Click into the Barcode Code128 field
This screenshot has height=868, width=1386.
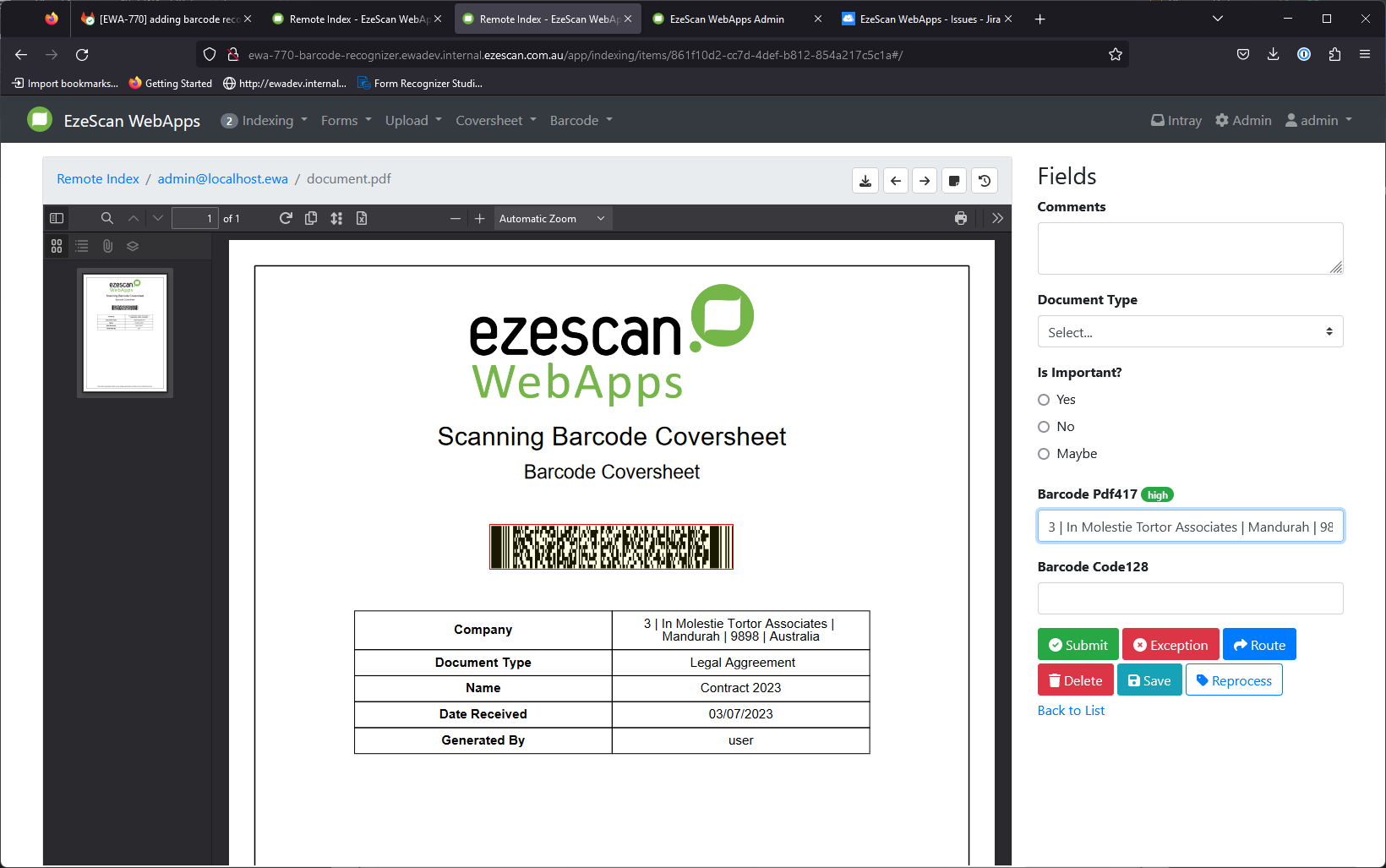tap(1190, 598)
